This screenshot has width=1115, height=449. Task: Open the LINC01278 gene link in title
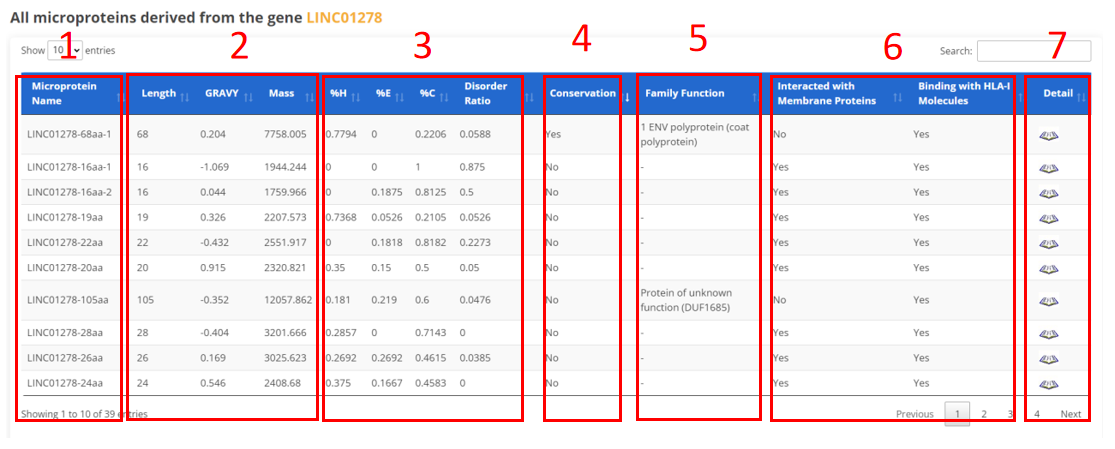343,18
